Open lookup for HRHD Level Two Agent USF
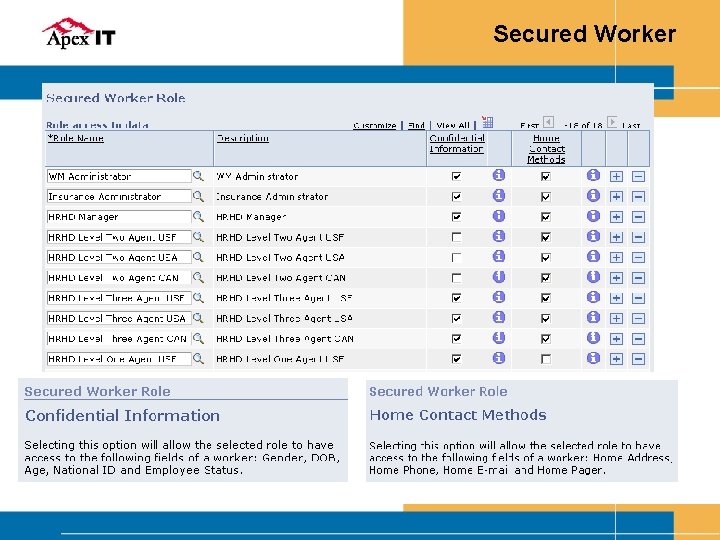This screenshot has width=720, height=540. click(198, 237)
